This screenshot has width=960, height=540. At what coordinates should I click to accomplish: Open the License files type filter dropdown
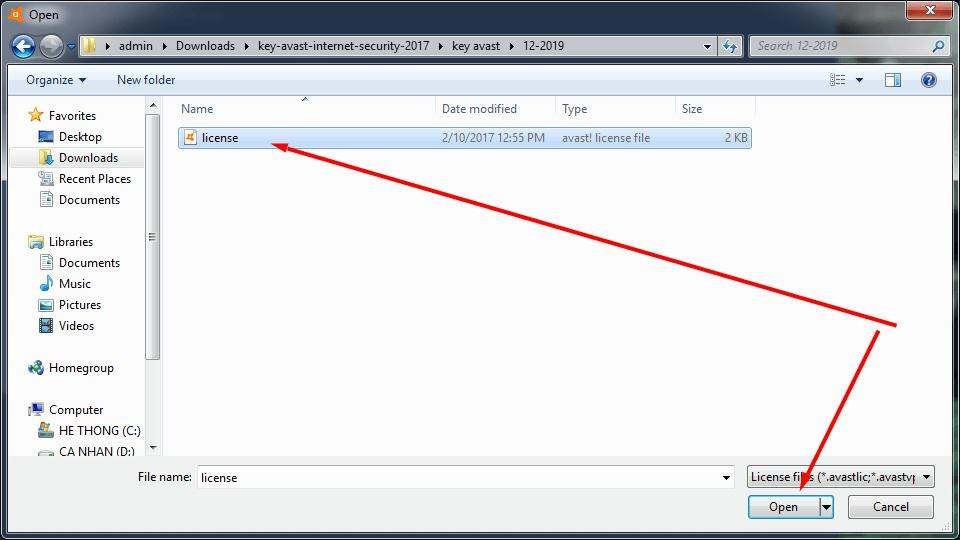click(841, 476)
